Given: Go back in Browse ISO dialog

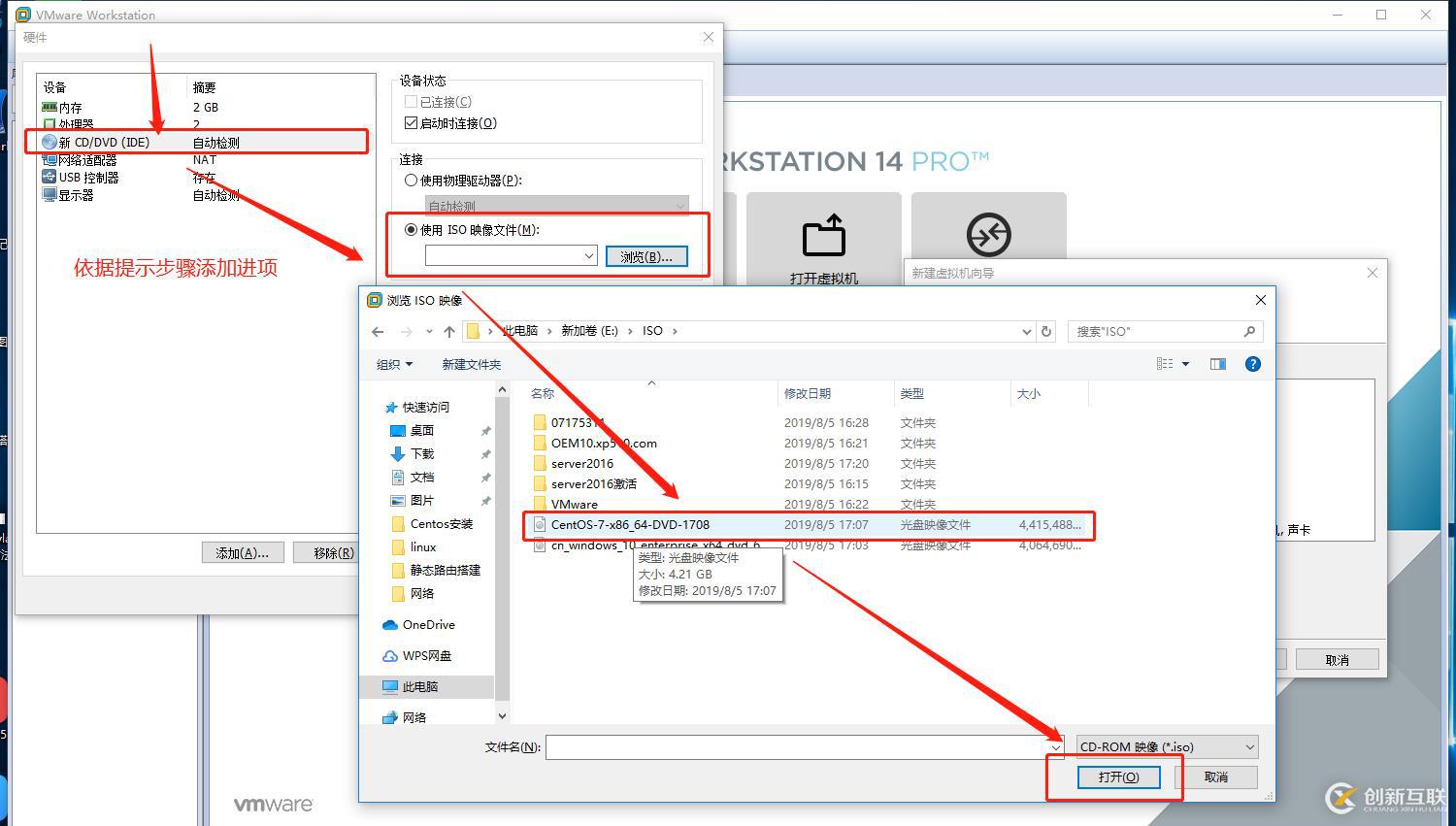Looking at the screenshot, I should 378,331.
